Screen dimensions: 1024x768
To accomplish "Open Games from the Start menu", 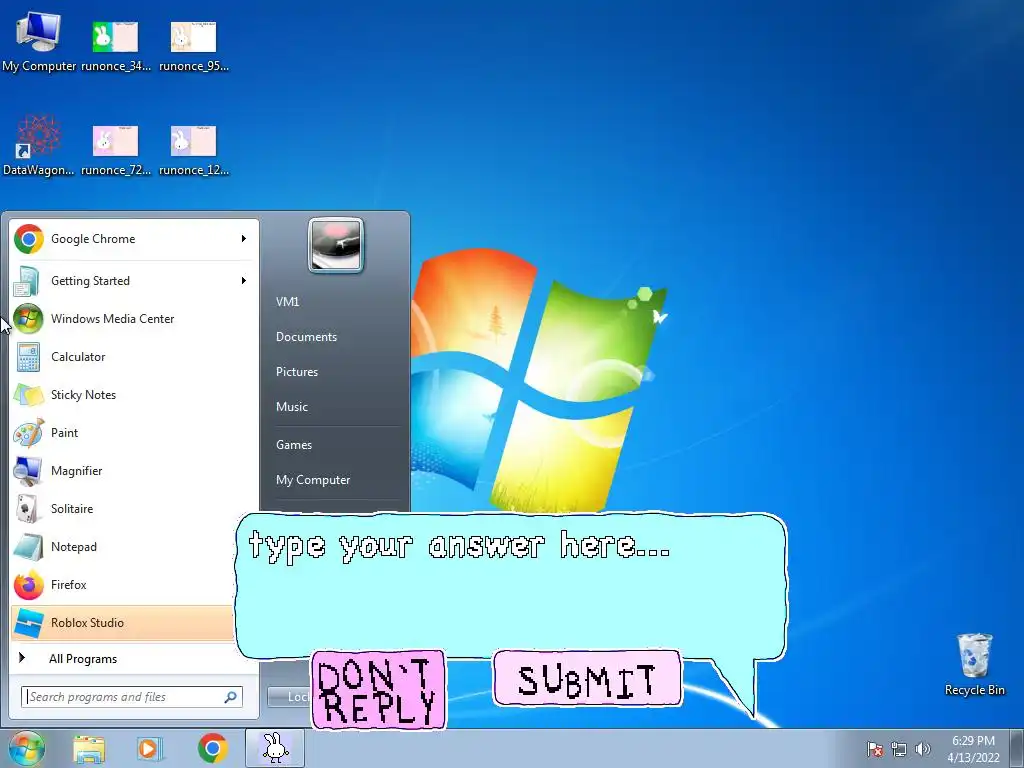I will click(294, 445).
